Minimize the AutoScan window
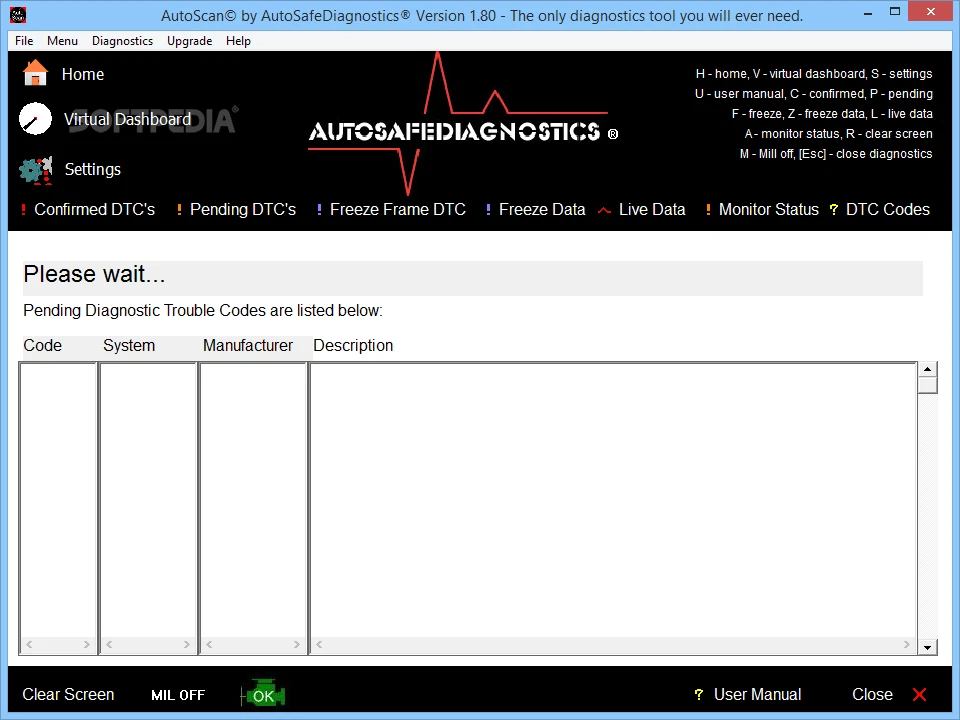 click(868, 12)
